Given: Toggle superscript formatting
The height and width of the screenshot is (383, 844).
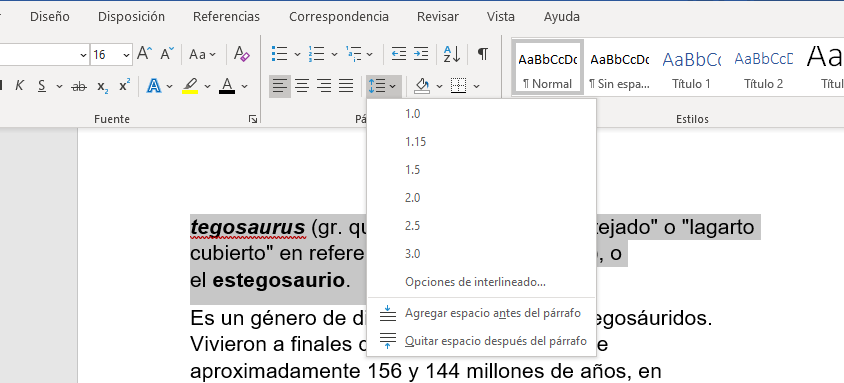Looking at the screenshot, I should (x=124, y=86).
